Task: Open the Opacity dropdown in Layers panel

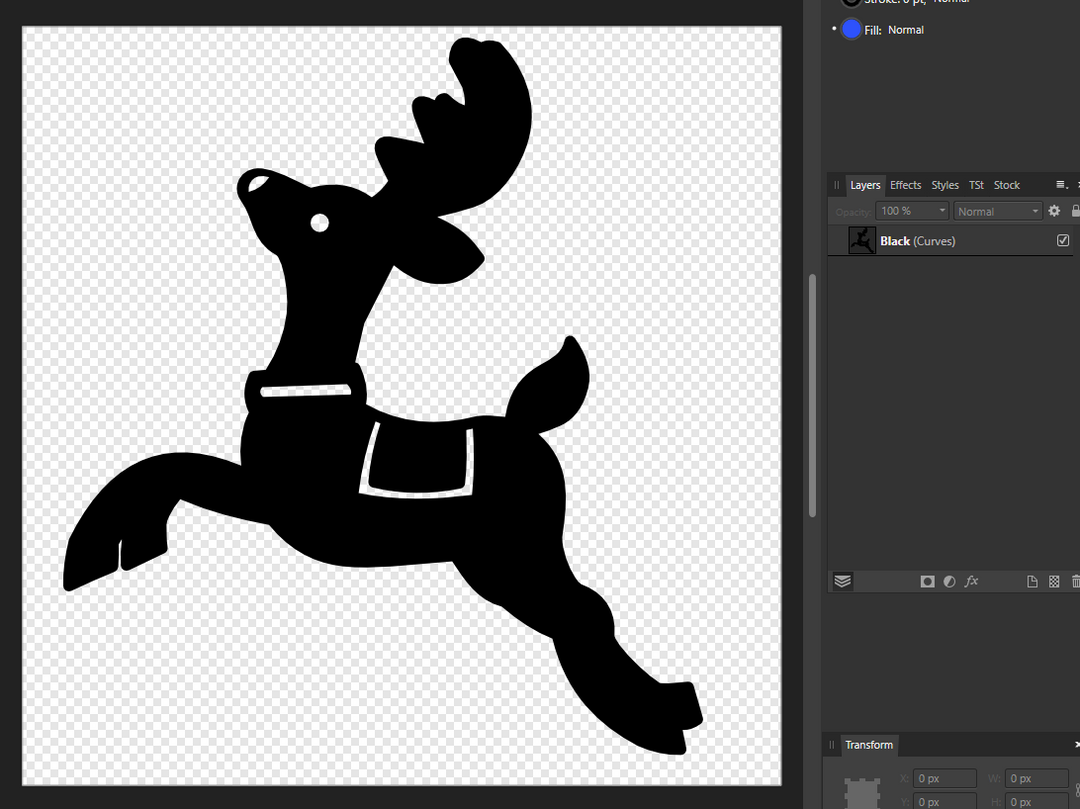Action: point(910,210)
